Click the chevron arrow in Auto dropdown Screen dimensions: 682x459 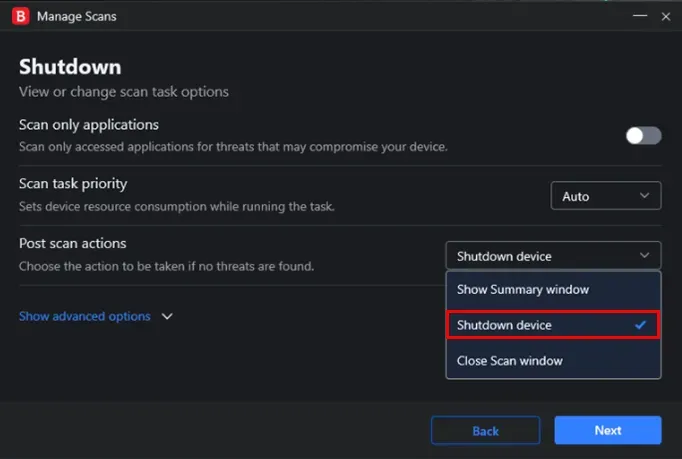[x=645, y=196]
